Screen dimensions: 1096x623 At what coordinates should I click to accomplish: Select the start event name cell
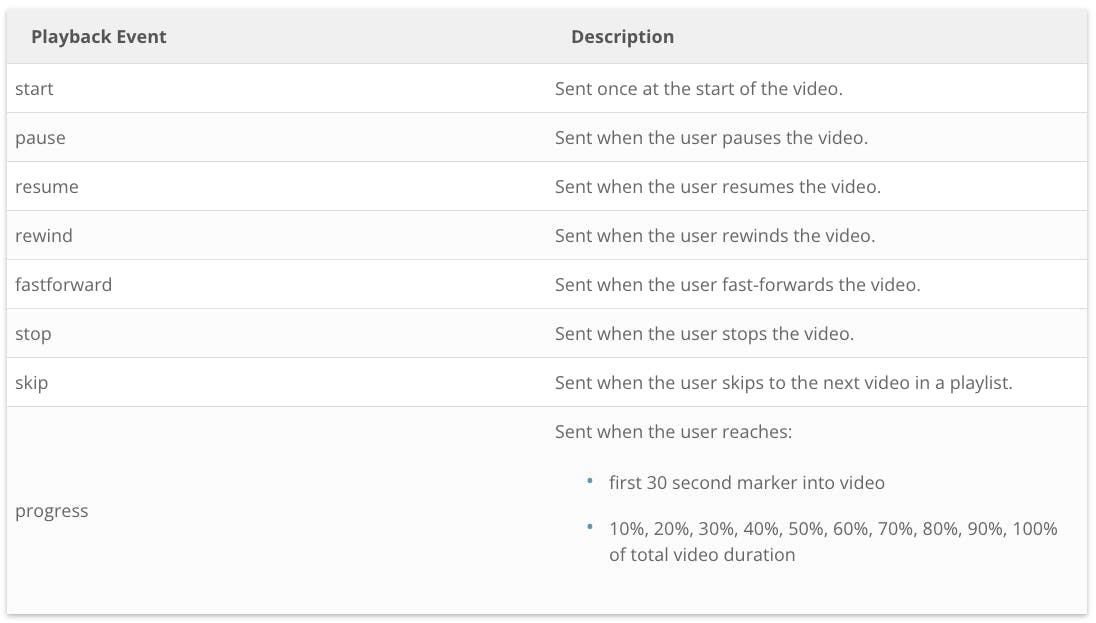pyautogui.click(x=35, y=89)
